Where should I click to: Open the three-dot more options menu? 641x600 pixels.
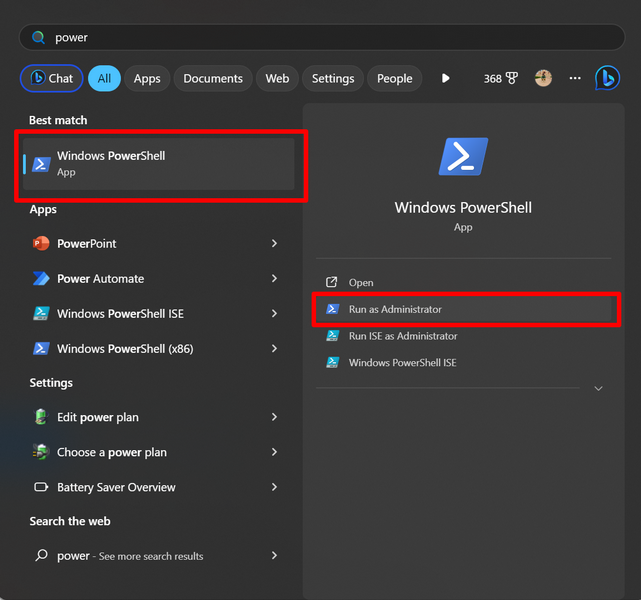(x=575, y=78)
